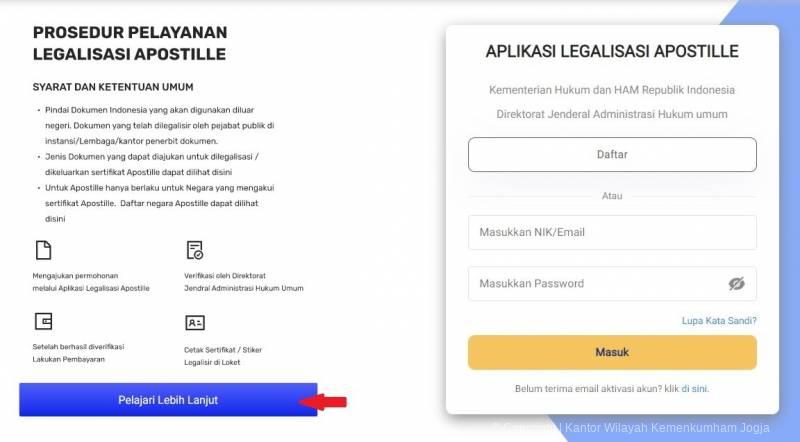This screenshot has width=800, height=442.
Task: Click the yellow Masuk login button
Action: (612, 352)
